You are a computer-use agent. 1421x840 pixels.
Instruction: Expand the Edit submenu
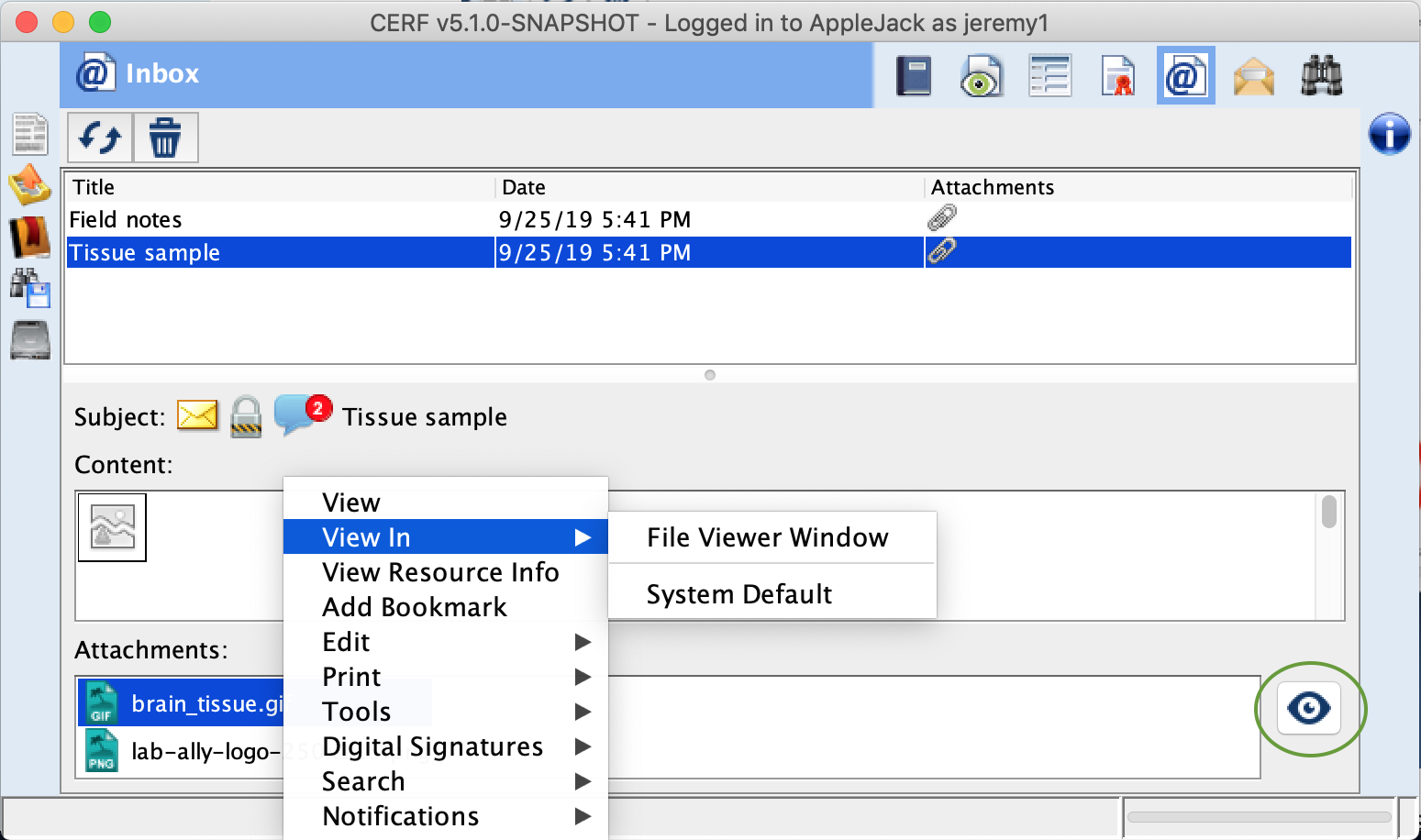tap(445, 642)
